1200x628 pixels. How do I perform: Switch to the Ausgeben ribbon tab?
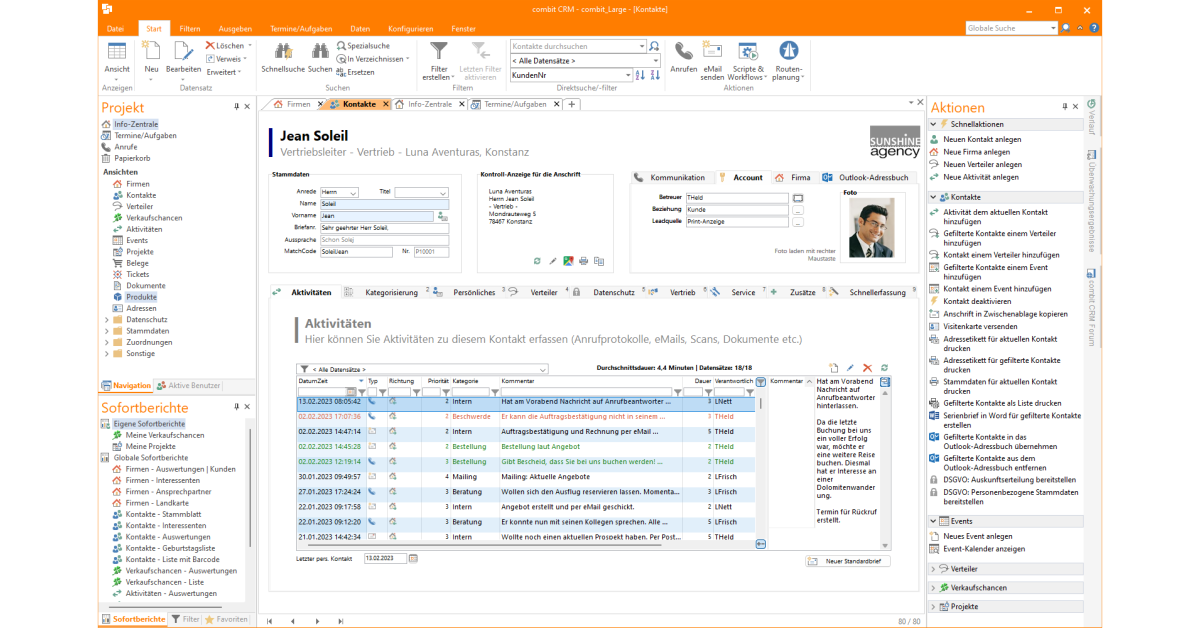[235, 29]
